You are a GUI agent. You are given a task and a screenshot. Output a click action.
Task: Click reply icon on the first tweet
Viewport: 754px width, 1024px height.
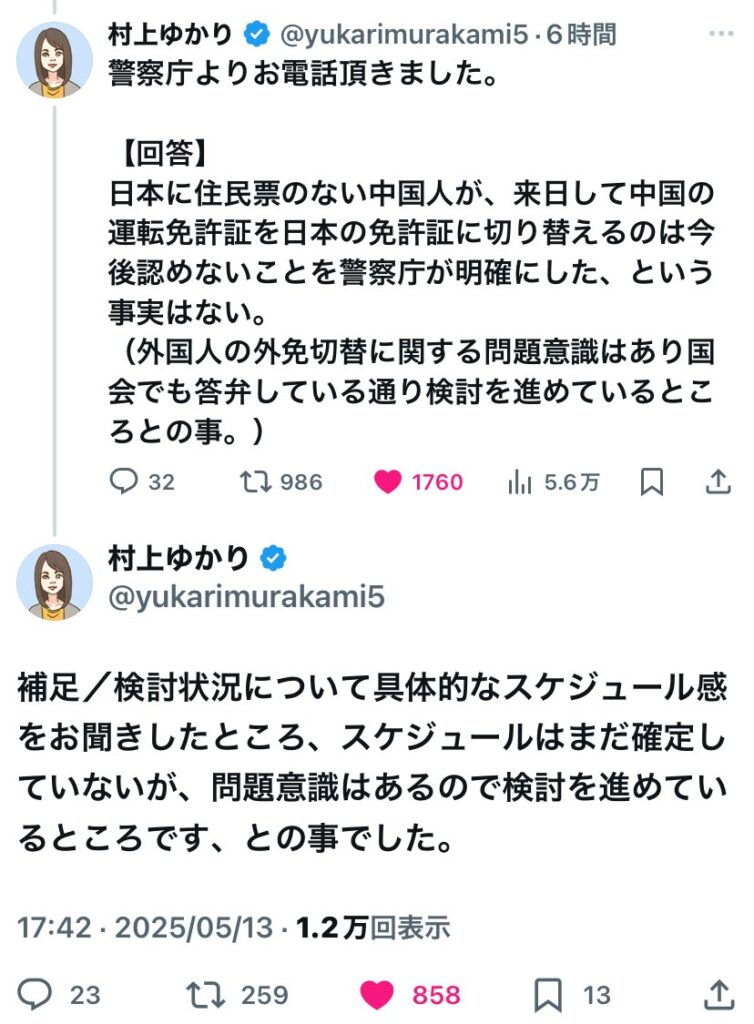[123, 482]
